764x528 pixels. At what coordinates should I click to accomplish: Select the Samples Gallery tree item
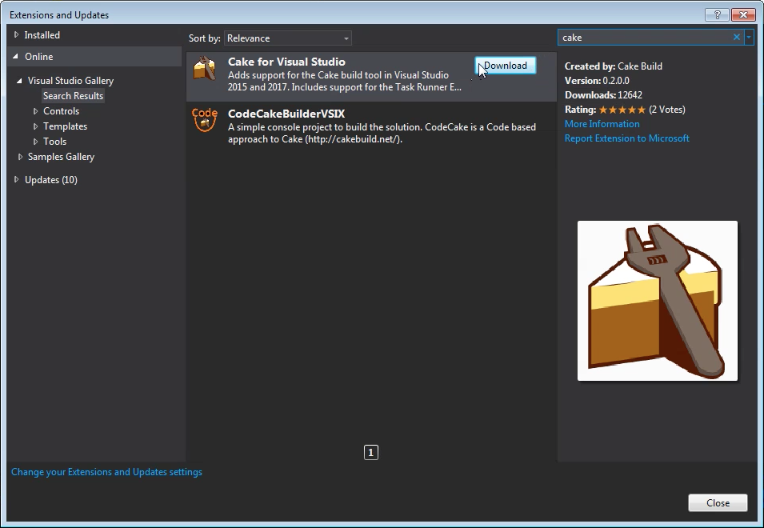61,157
